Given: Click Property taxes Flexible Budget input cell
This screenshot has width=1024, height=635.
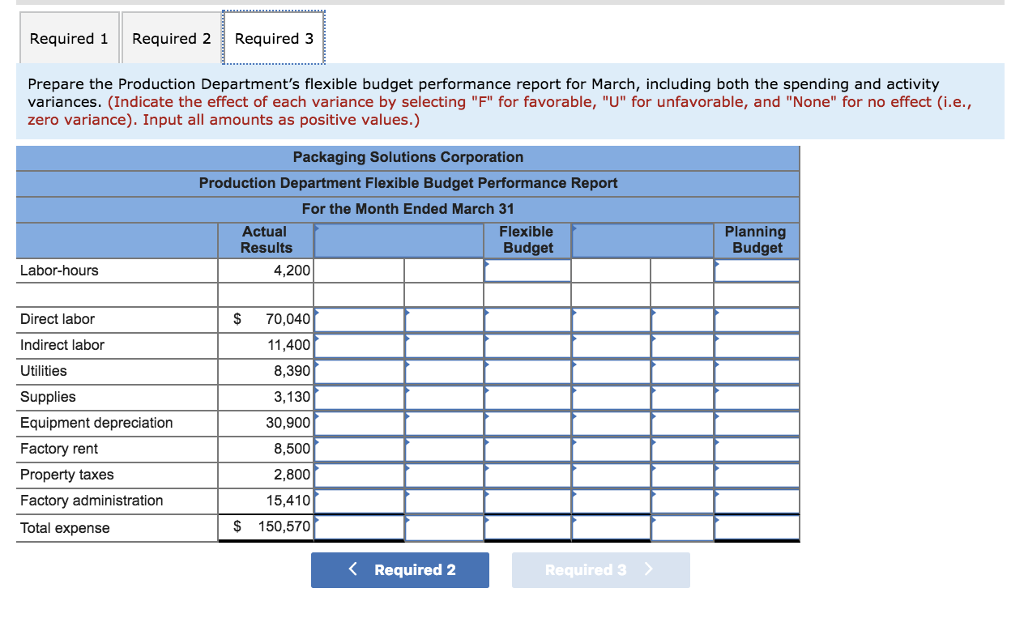Looking at the screenshot, I should point(528,475).
